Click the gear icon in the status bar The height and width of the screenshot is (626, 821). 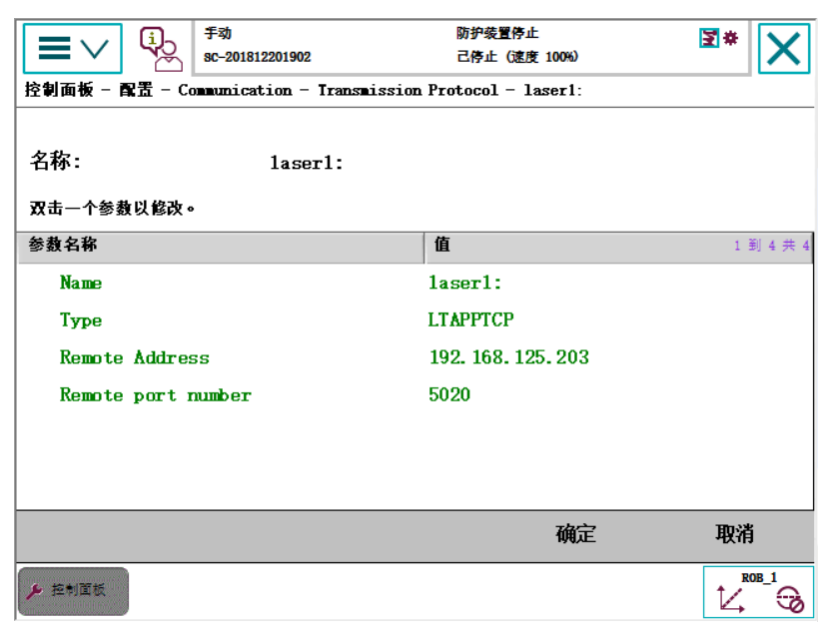point(731,36)
